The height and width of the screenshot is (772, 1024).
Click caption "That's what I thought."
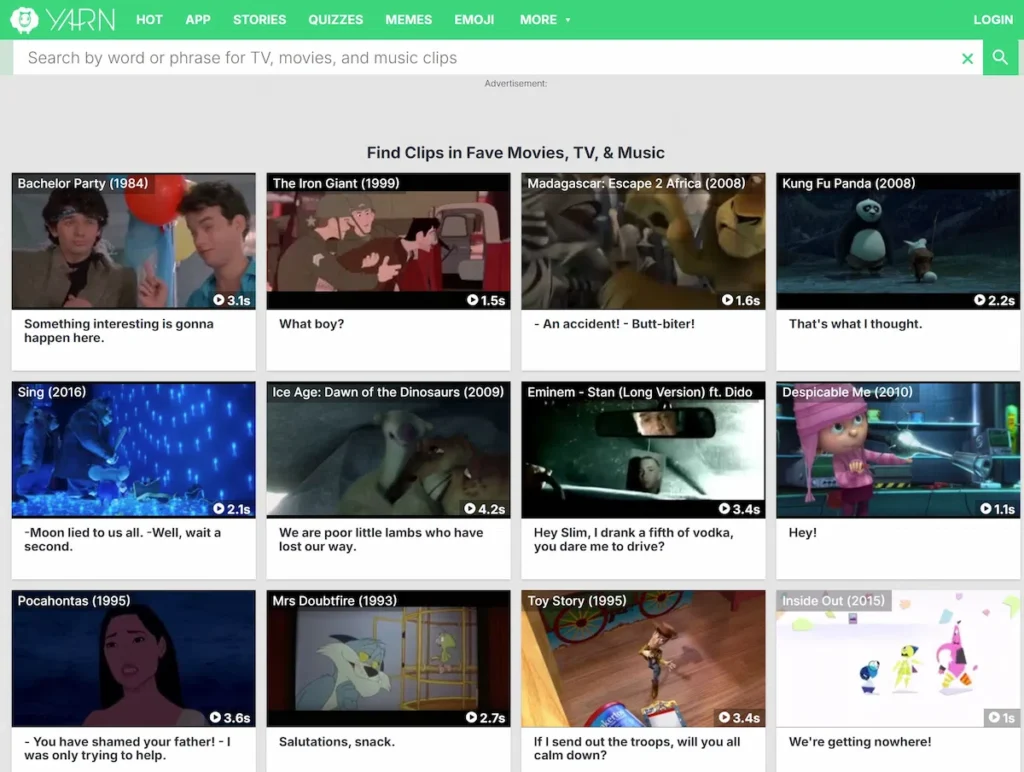pos(856,324)
